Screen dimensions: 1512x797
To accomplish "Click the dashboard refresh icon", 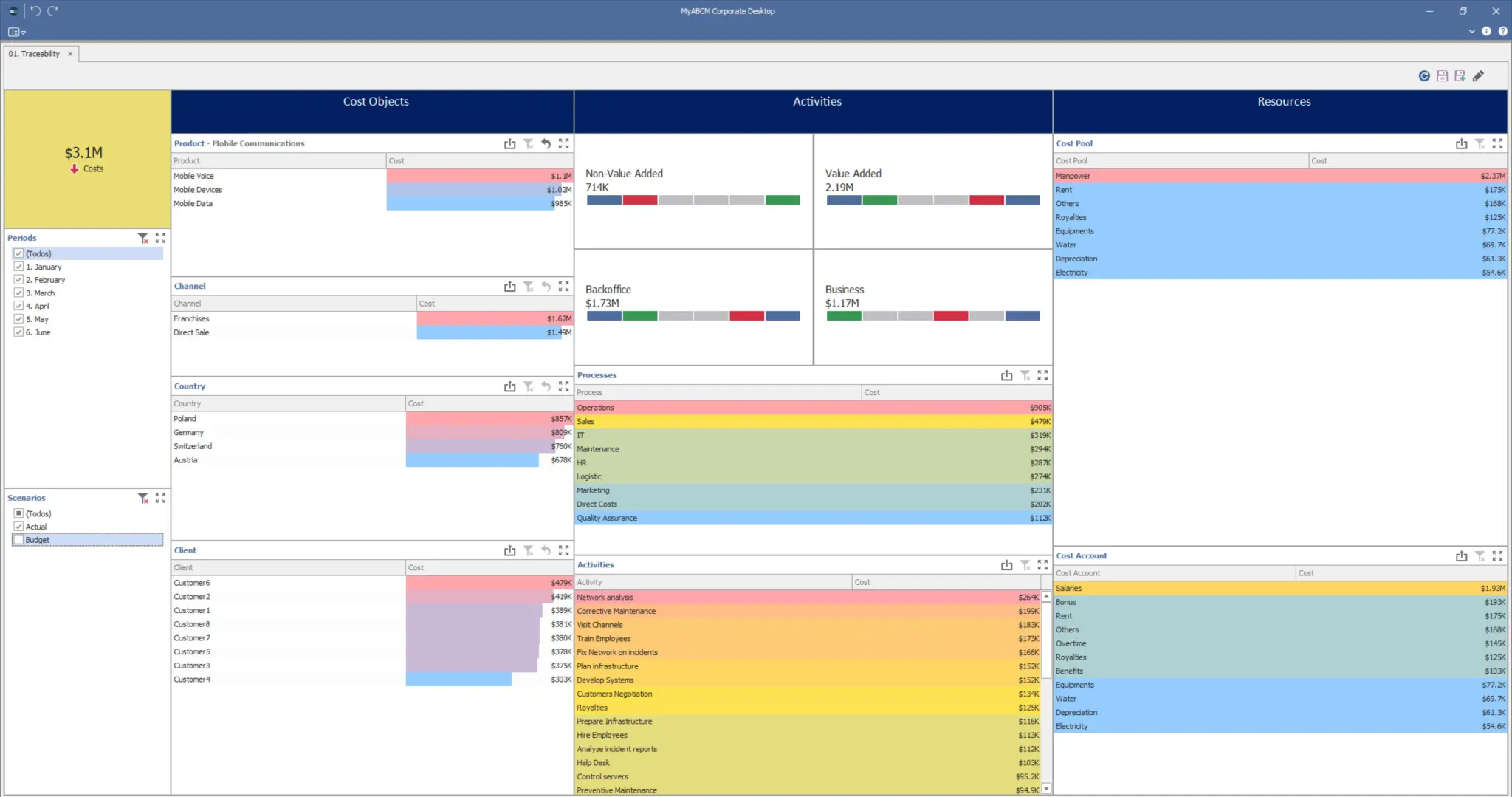I will [1424, 76].
